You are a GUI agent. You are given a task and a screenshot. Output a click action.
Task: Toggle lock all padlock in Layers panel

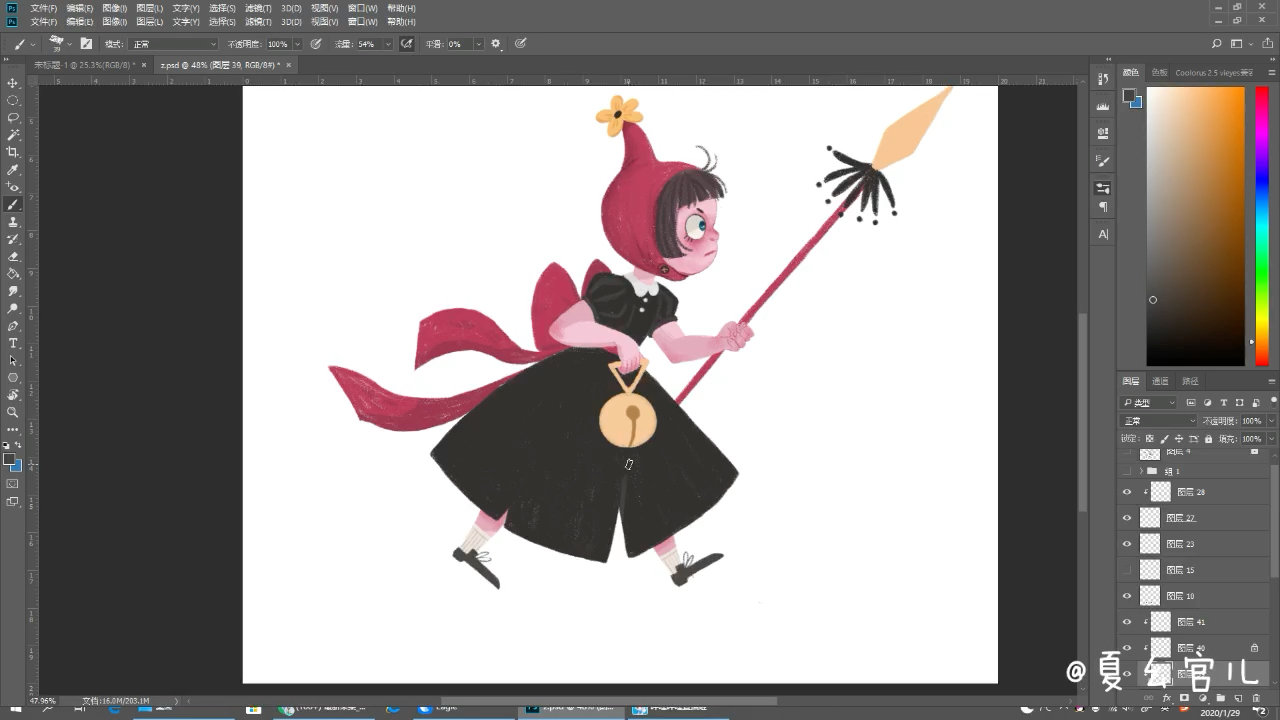(x=1209, y=439)
